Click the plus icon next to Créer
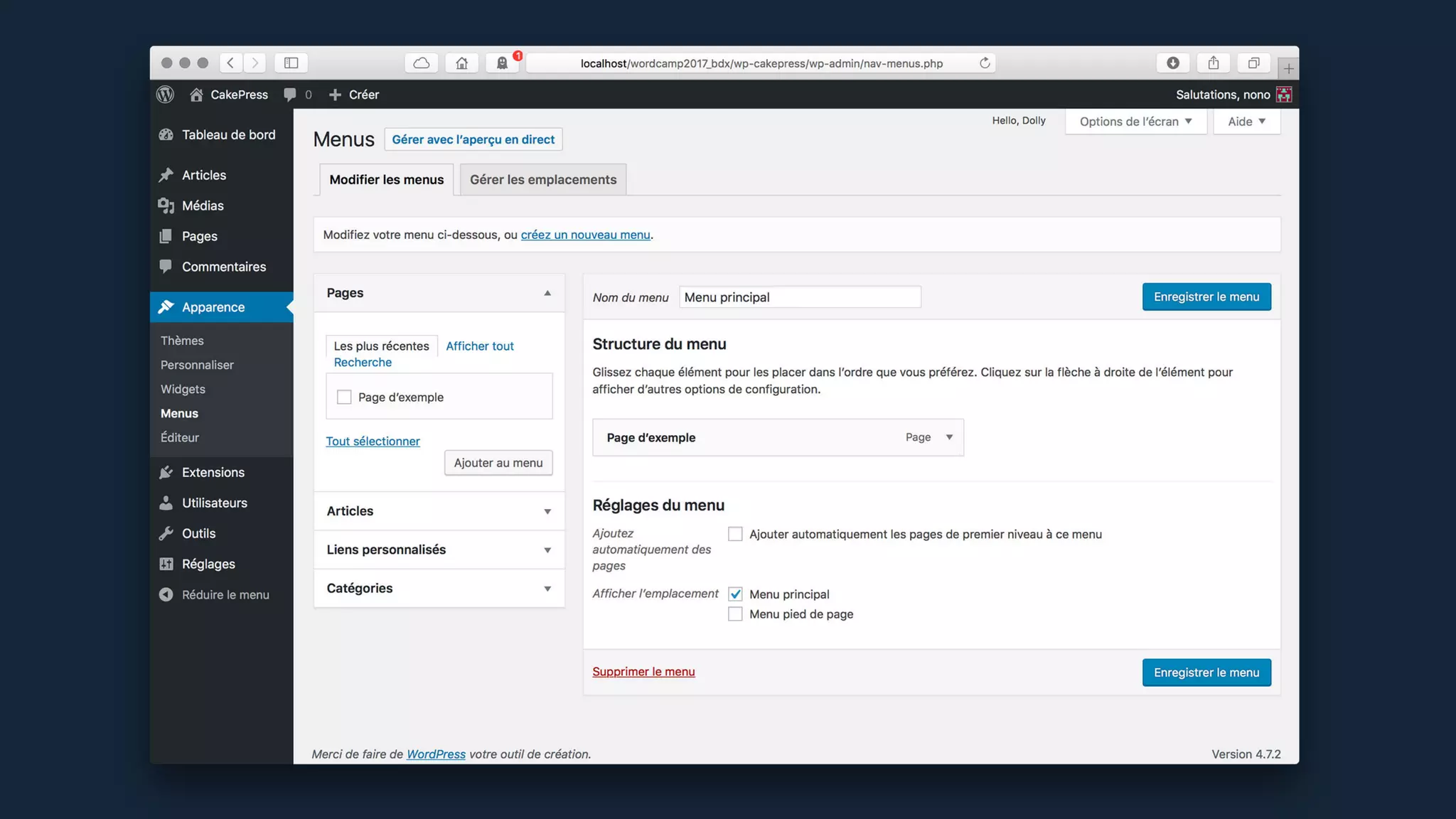The image size is (1456, 819). coord(335,95)
